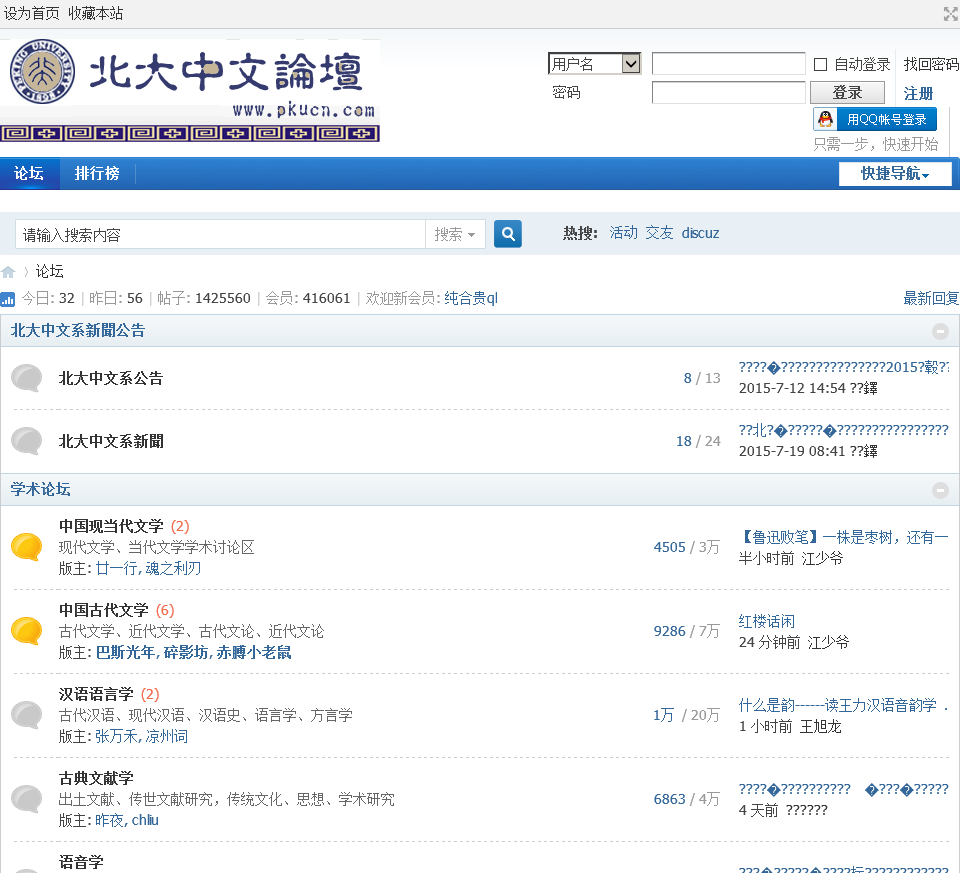Open the 北大中文系公告 forum
Screen dimensions: 960x873
pos(111,378)
